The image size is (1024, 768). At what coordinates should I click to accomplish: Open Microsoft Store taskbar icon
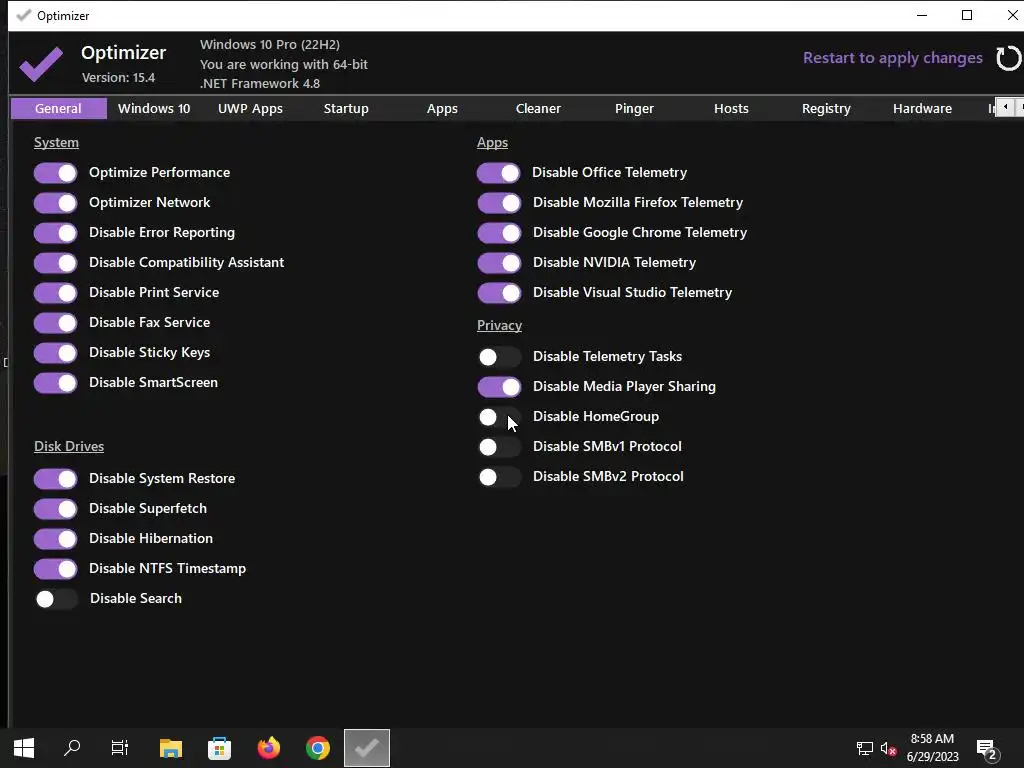point(219,748)
